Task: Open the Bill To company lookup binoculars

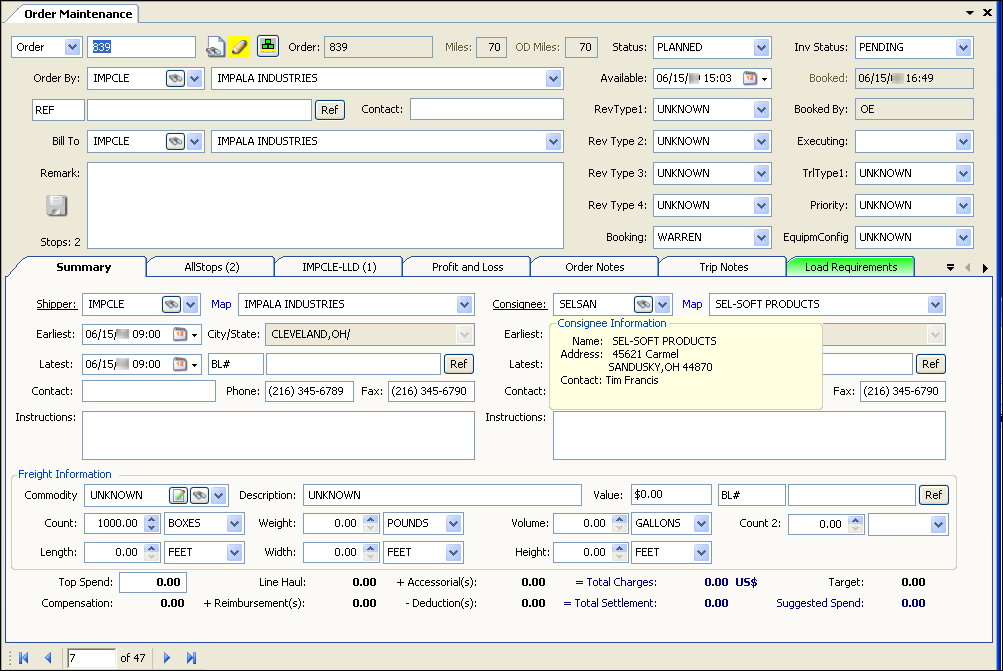Action: coord(175,142)
